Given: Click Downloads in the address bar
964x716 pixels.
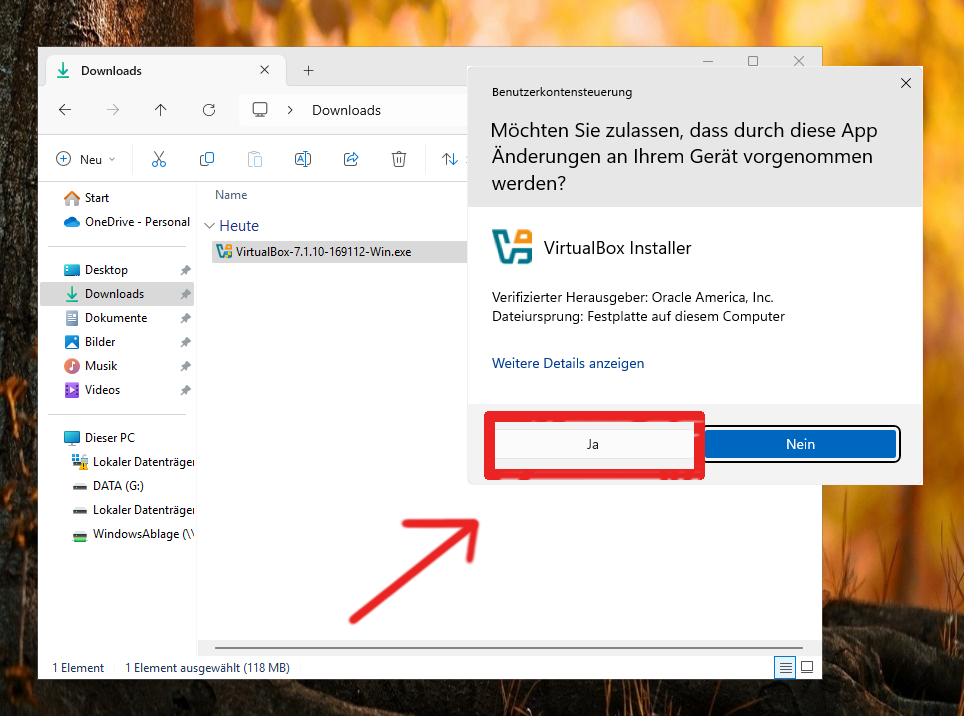Looking at the screenshot, I should 346,110.
